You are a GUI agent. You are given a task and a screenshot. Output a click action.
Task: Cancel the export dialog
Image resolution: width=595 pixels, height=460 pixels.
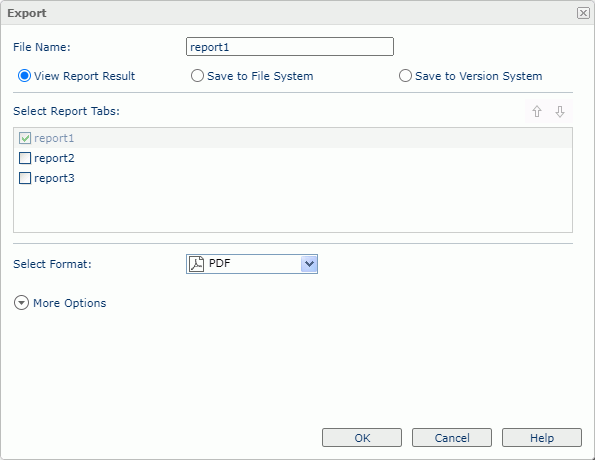pos(452,438)
